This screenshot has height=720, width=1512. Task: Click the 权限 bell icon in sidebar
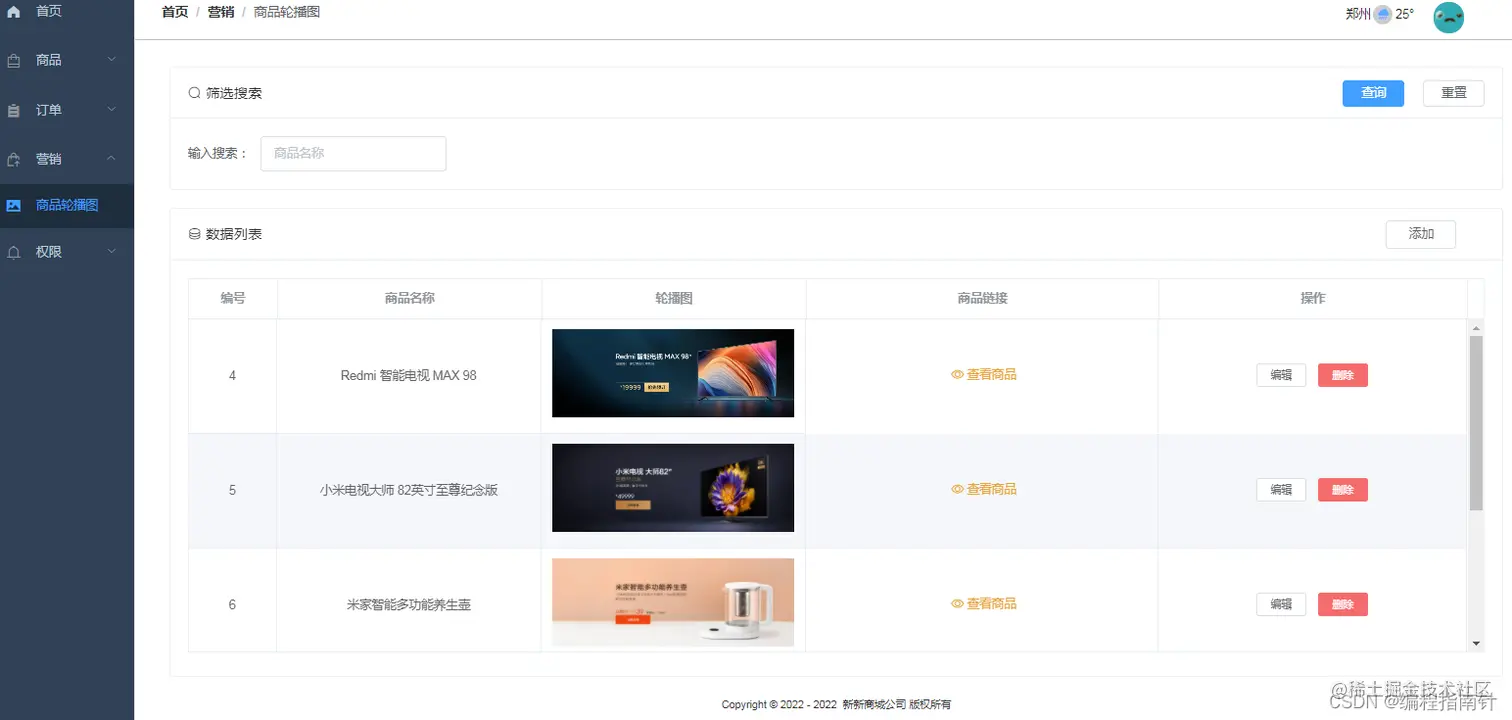pyautogui.click(x=13, y=253)
